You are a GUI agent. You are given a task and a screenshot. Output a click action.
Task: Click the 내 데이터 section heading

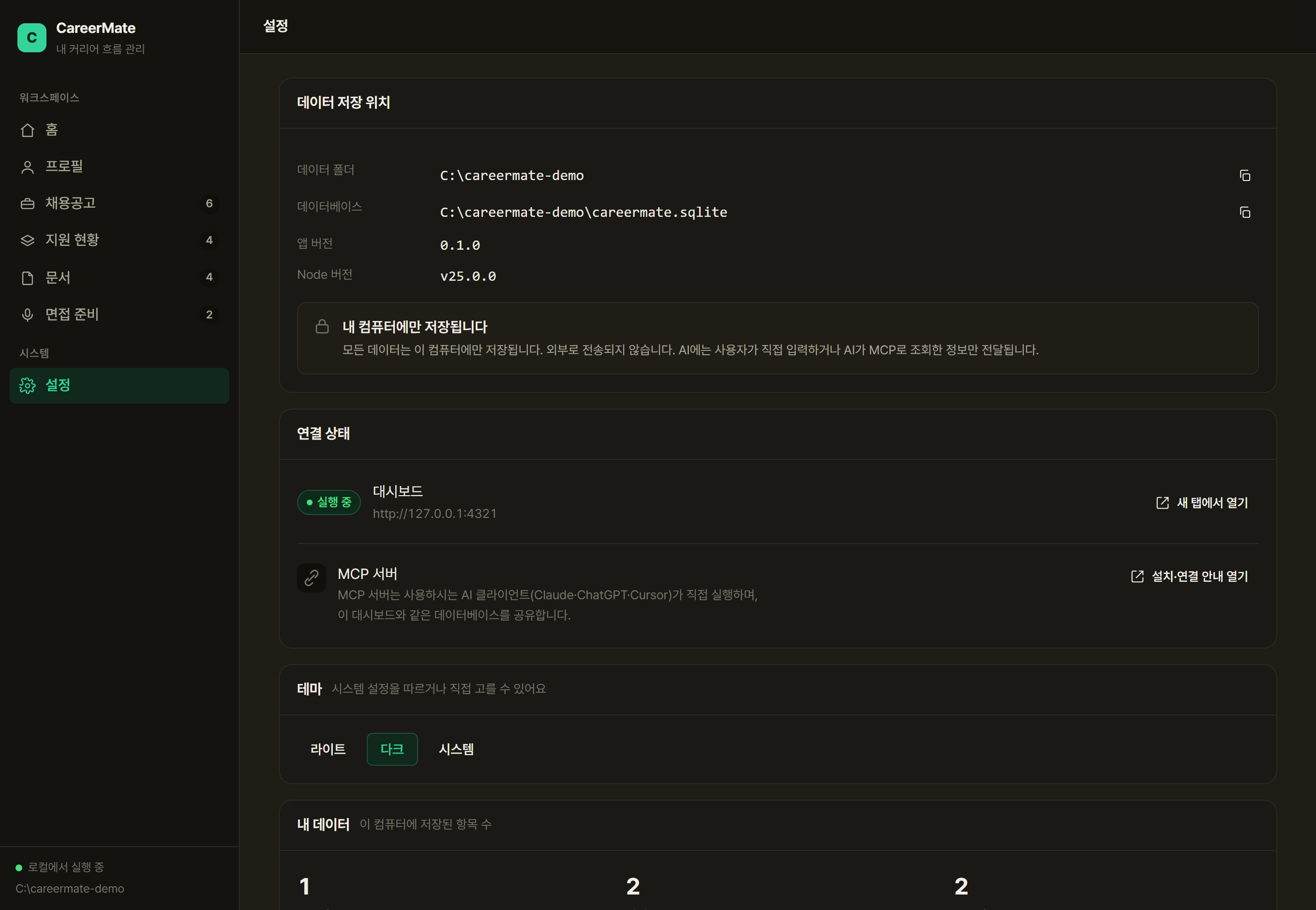323,824
